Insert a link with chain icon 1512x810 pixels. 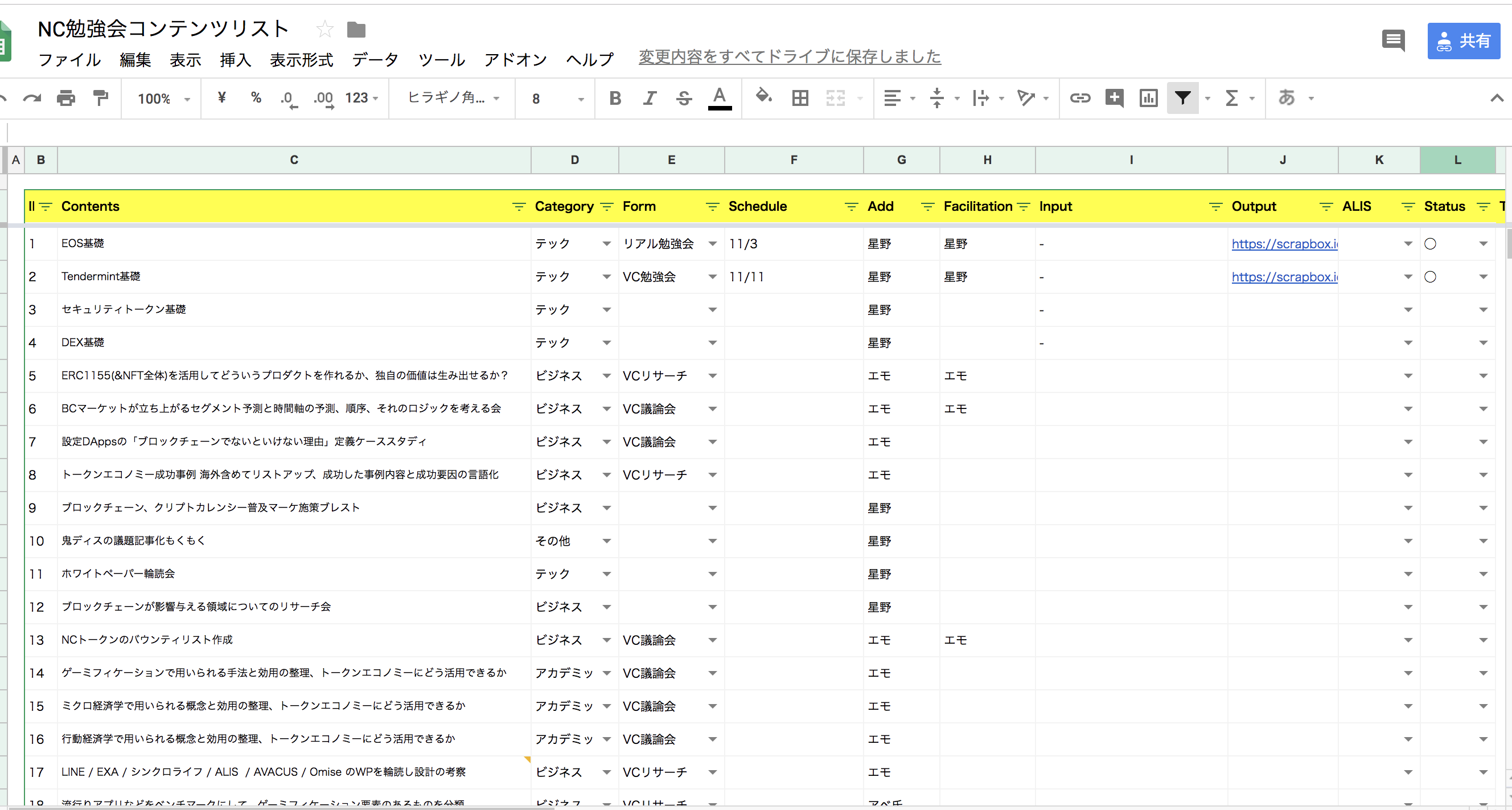(1079, 98)
